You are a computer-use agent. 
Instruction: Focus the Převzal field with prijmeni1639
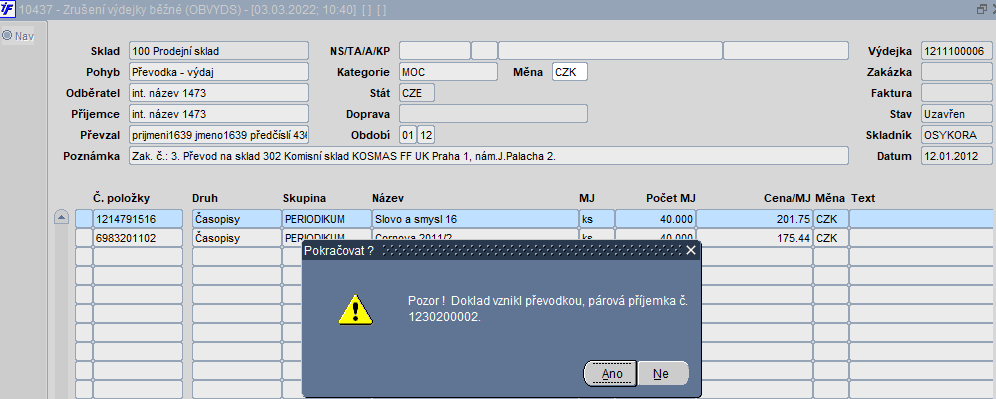219,135
